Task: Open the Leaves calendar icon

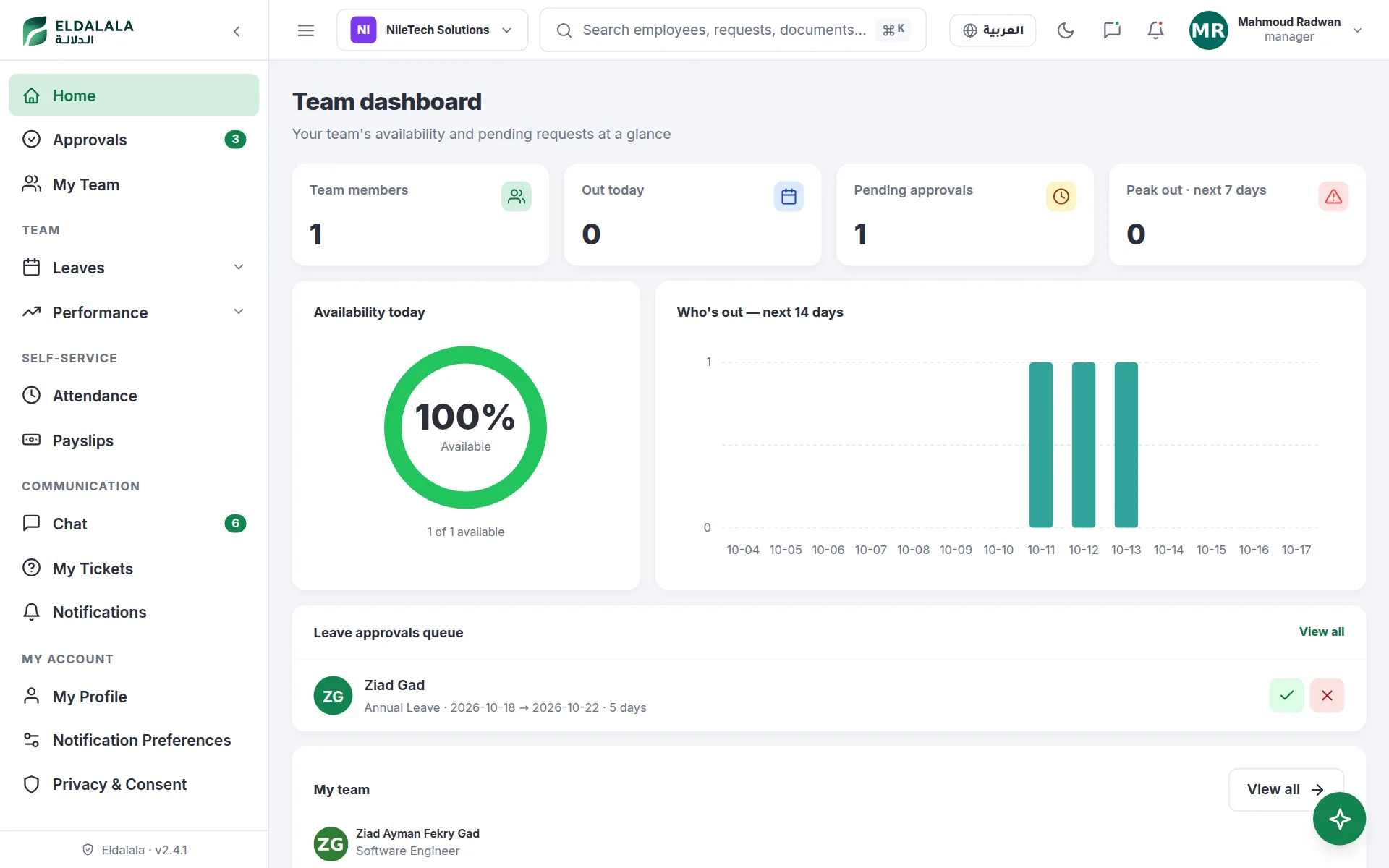Action: (x=31, y=268)
